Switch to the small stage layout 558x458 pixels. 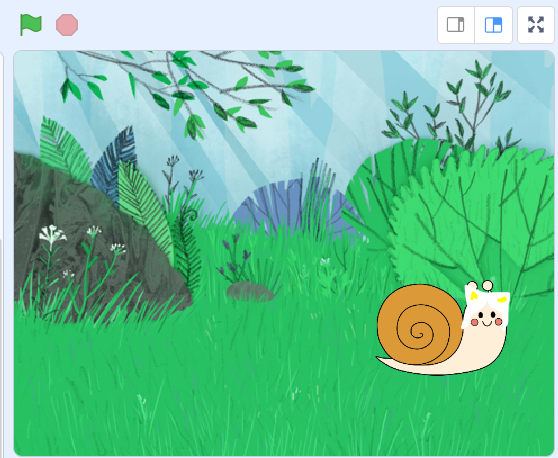(x=456, y=25)
